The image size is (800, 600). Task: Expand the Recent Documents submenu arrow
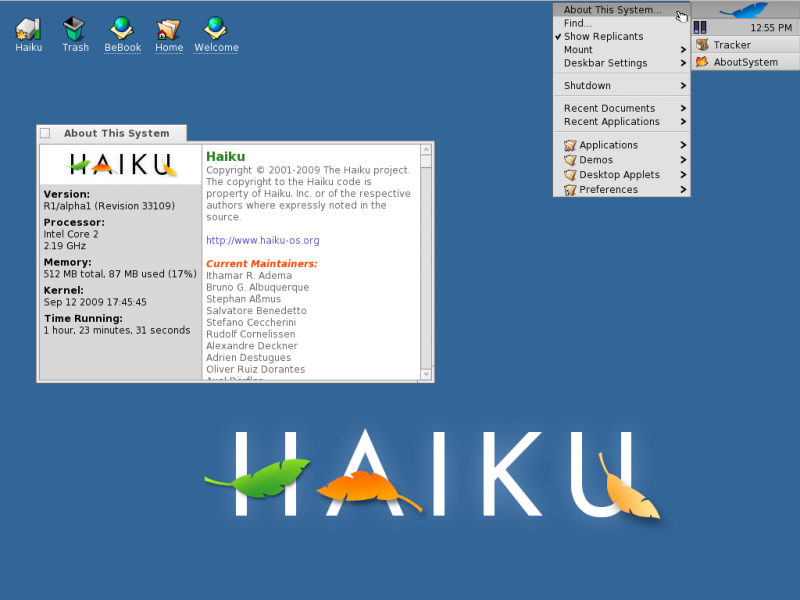[683, 108]
